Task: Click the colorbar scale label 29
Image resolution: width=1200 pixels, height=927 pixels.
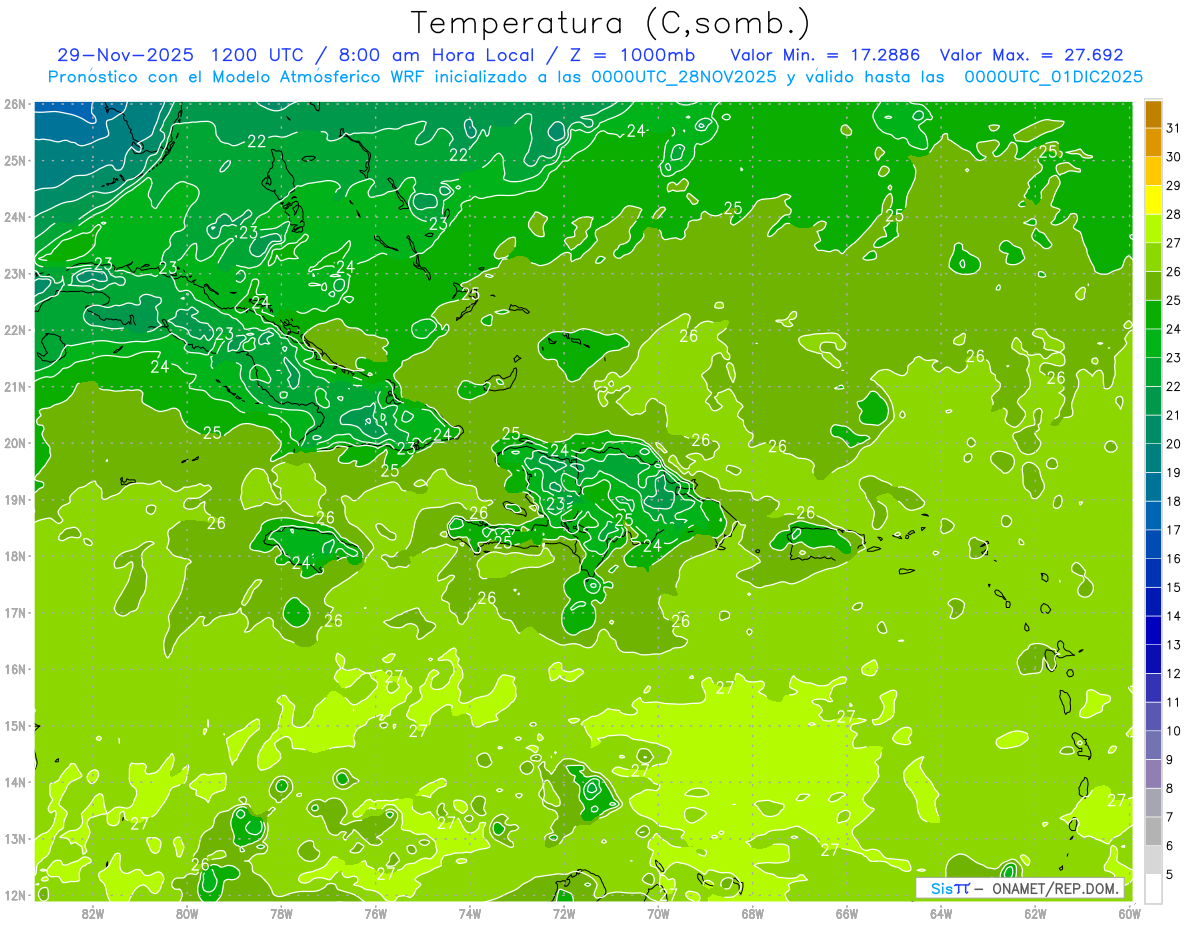Action: pyautogui.click(x=1174, y=186)
